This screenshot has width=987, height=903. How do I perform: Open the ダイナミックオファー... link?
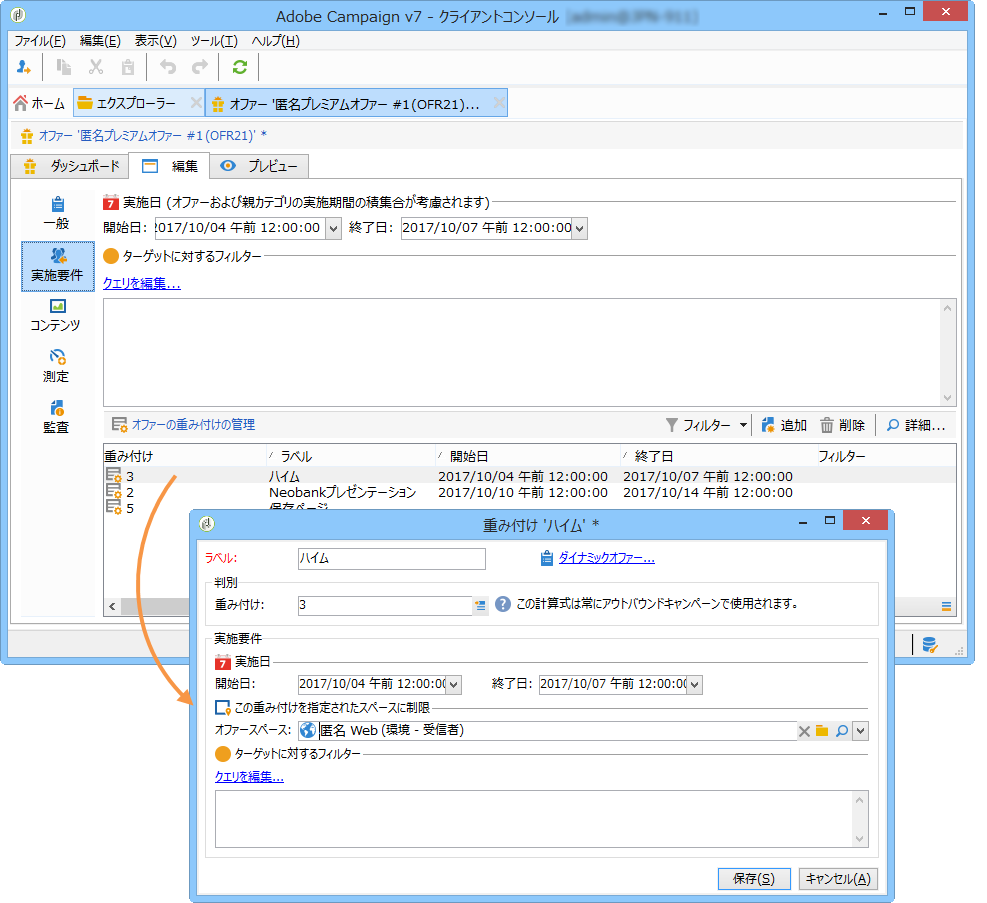(x=607, y=558)
